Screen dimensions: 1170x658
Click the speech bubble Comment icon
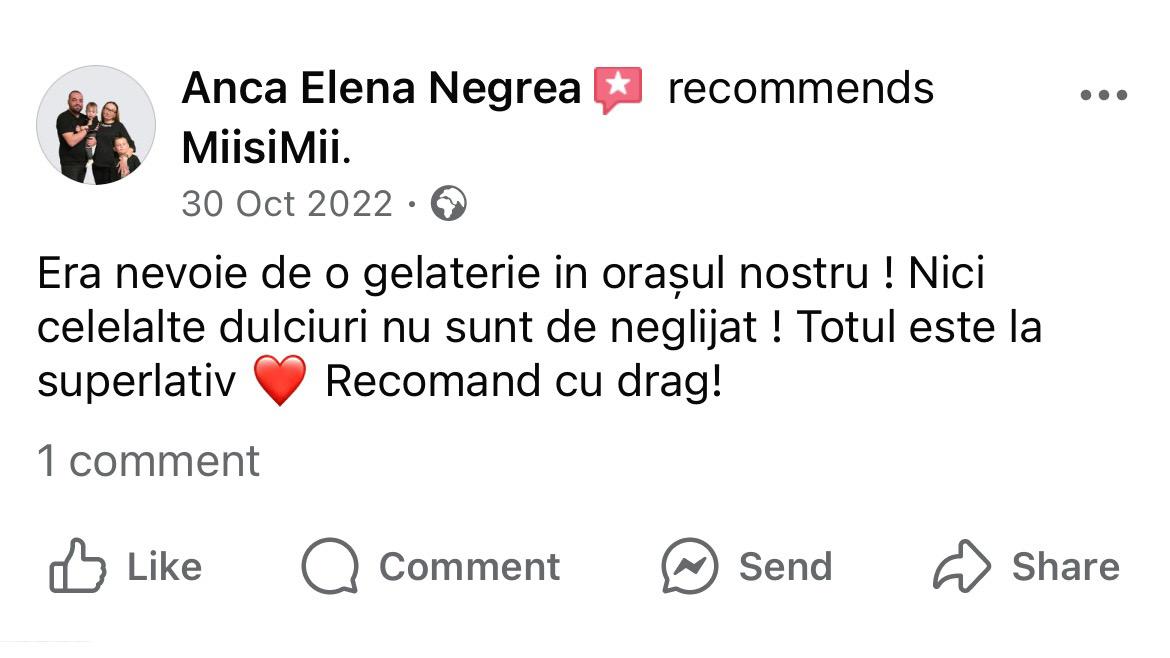click(x=331, y=566)
